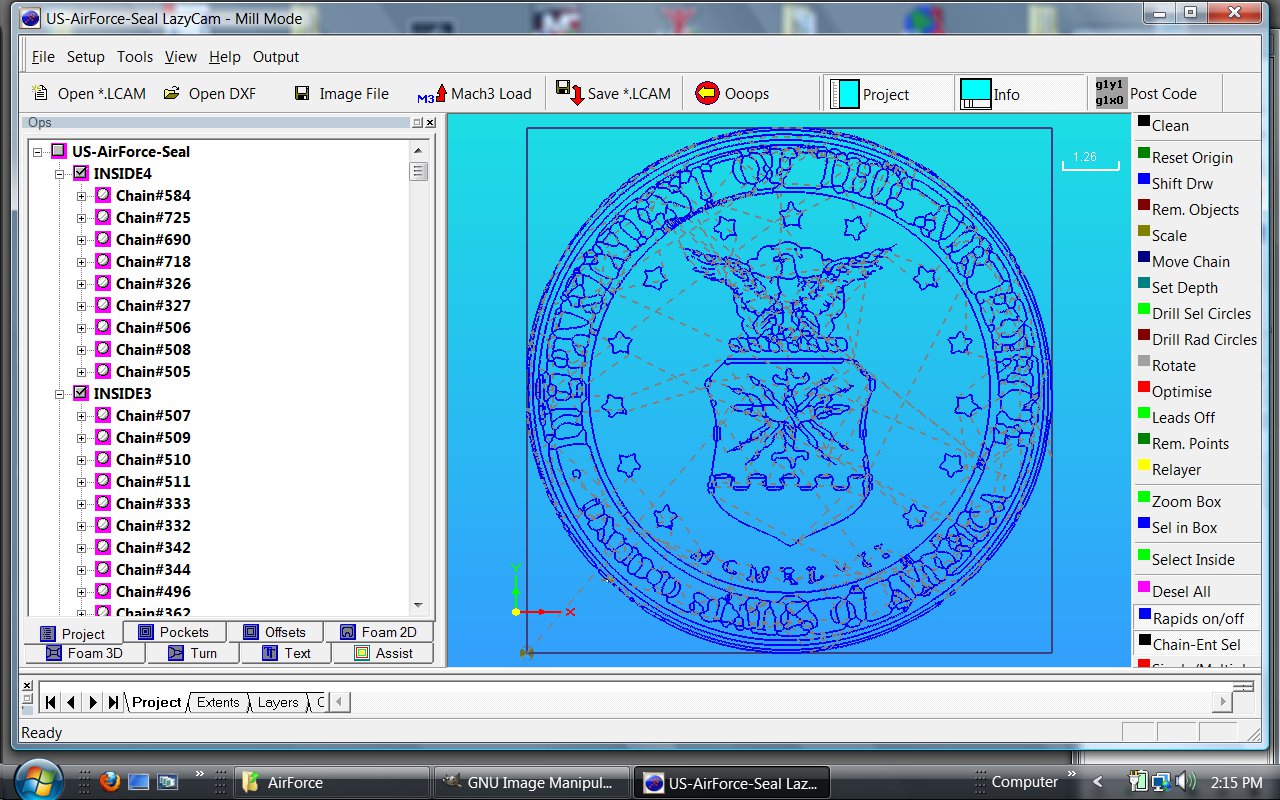Image resolution: width=1280 pixels, height=800 pixels.
Task: Open the Windows Start menu
Action: (x=38, y=779)
